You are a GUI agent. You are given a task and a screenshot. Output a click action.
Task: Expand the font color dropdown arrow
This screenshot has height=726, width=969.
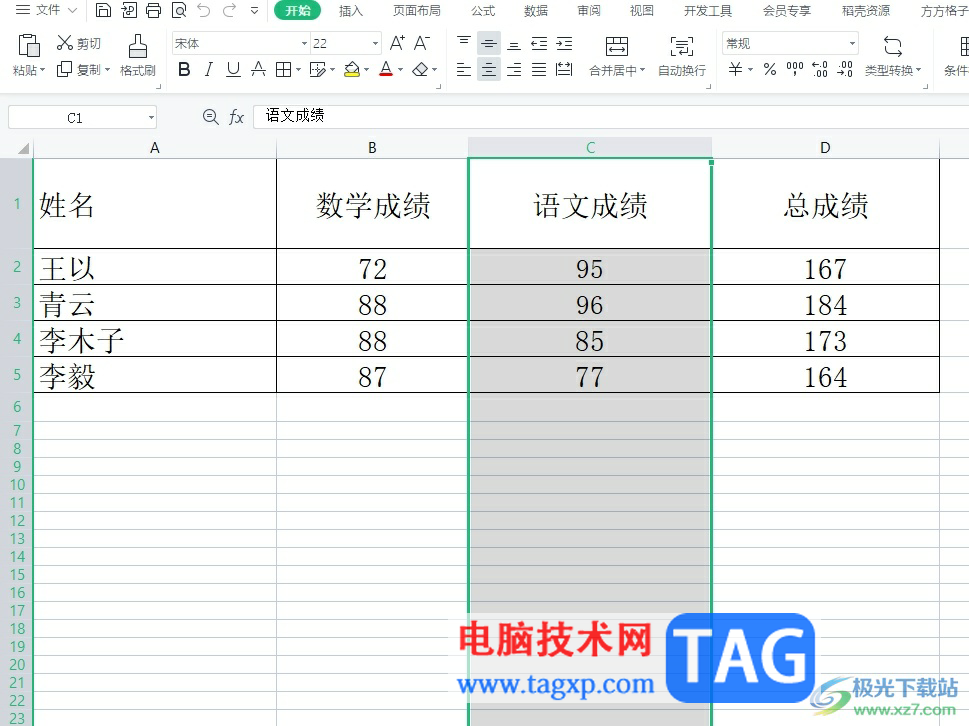pyautogui.click(x=400, y=70)
